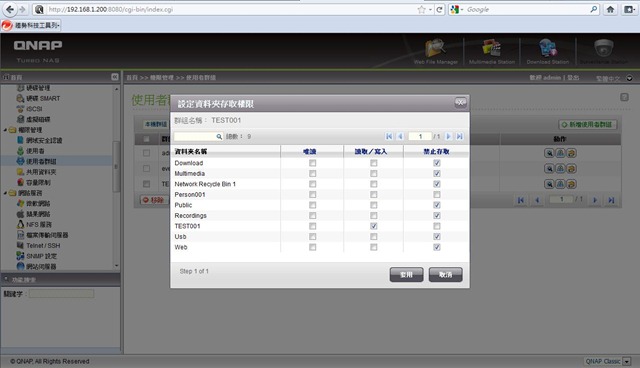Click the create new user group button

click(587, 124)
